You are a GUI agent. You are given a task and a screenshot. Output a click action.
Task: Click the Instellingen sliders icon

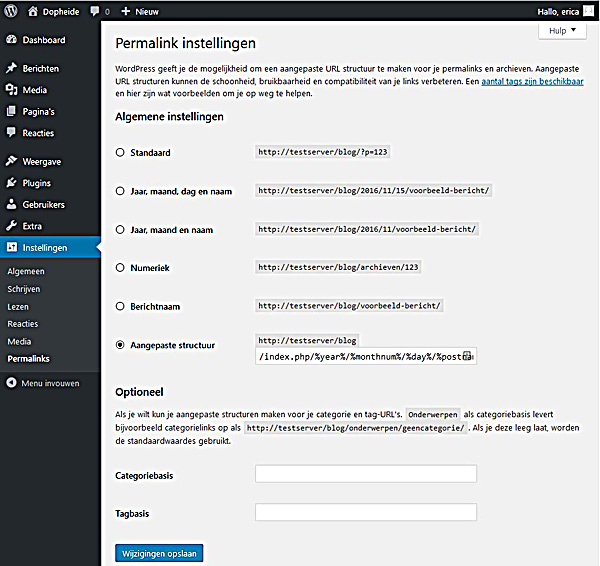(x=12, y=247)
